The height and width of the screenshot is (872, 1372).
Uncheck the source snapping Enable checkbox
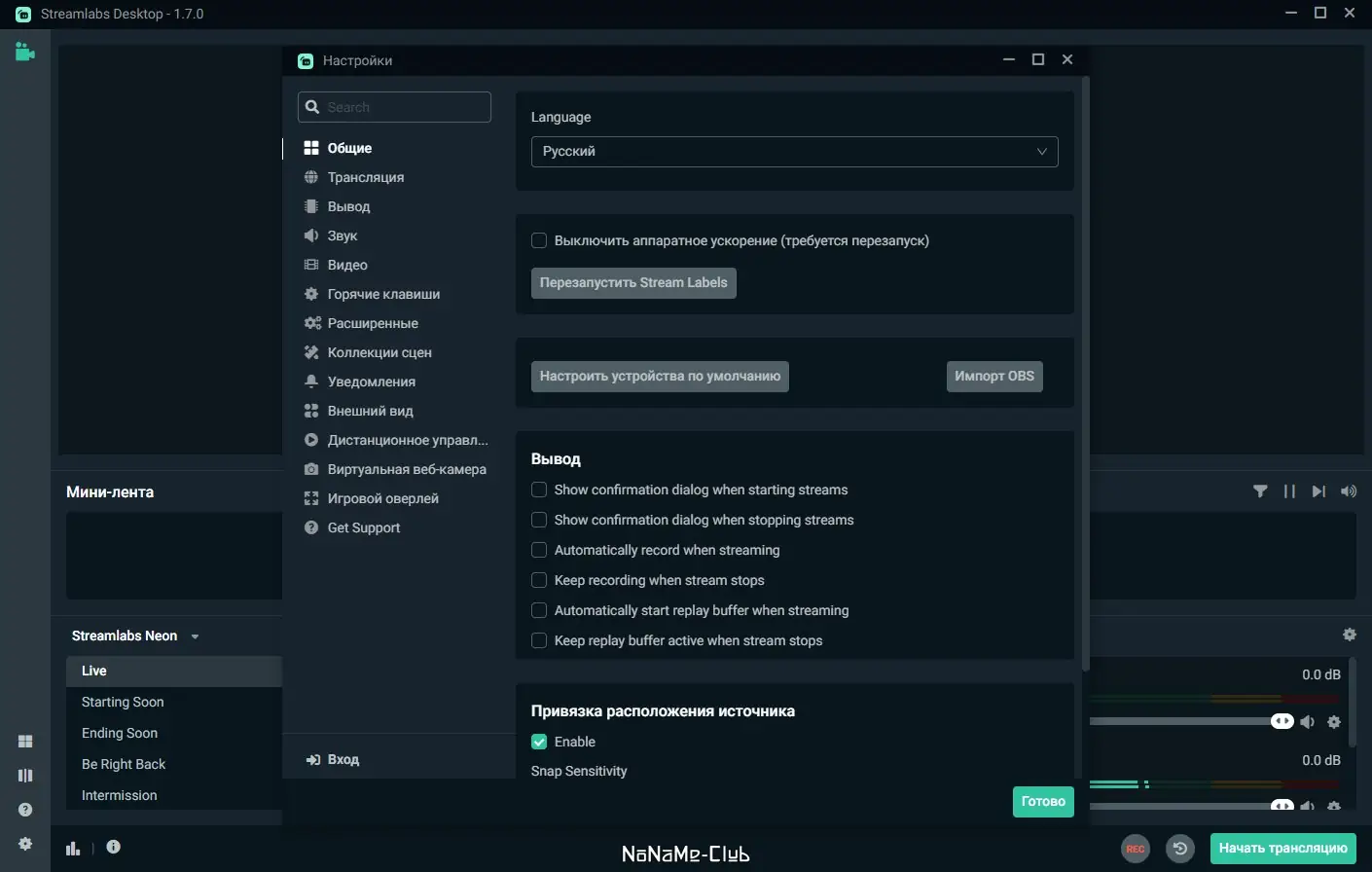(539, 742)
